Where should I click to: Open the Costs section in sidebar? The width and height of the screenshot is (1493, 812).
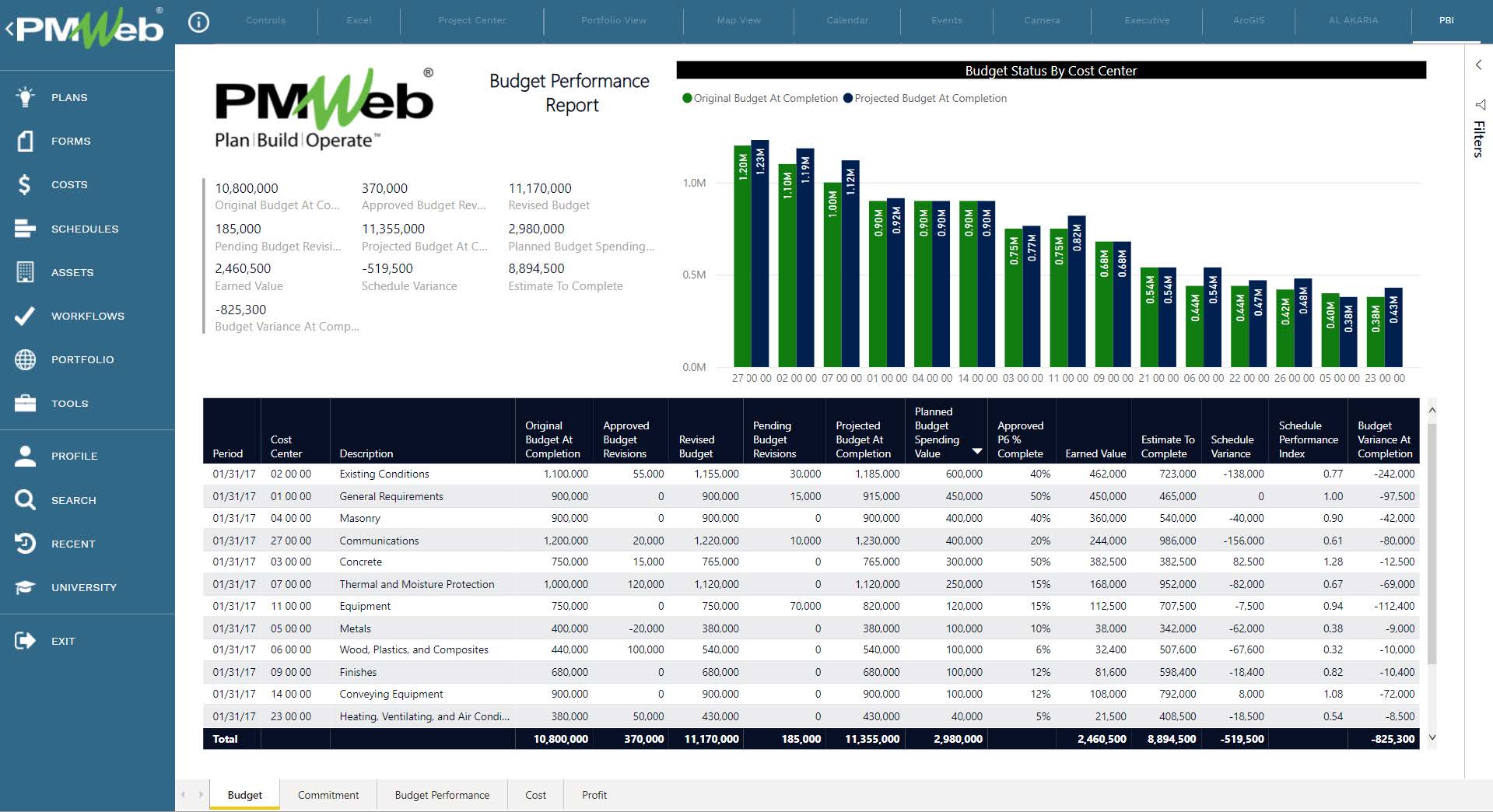coord(69,184)
